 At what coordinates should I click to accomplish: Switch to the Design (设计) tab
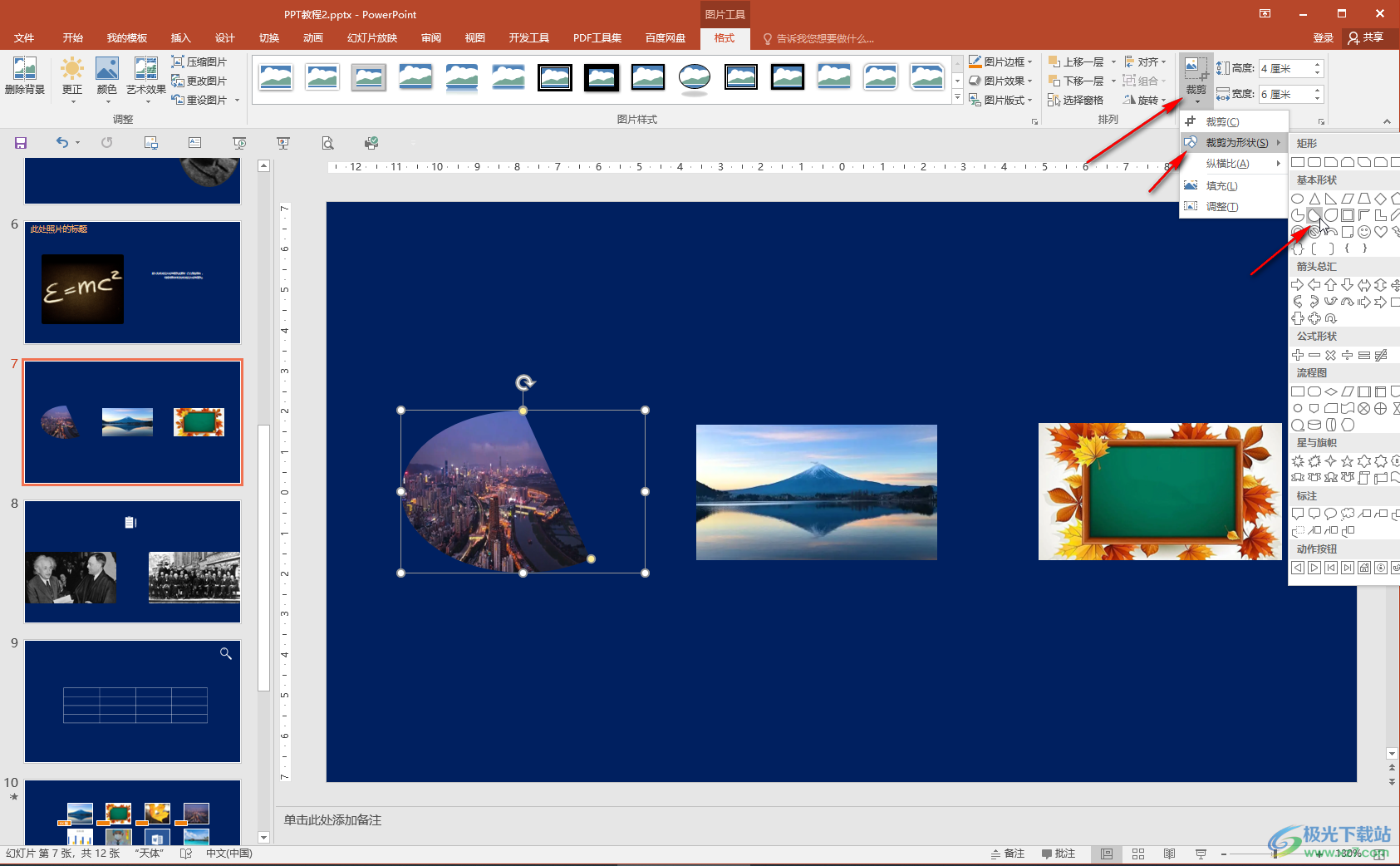click(x=224, y=38)
